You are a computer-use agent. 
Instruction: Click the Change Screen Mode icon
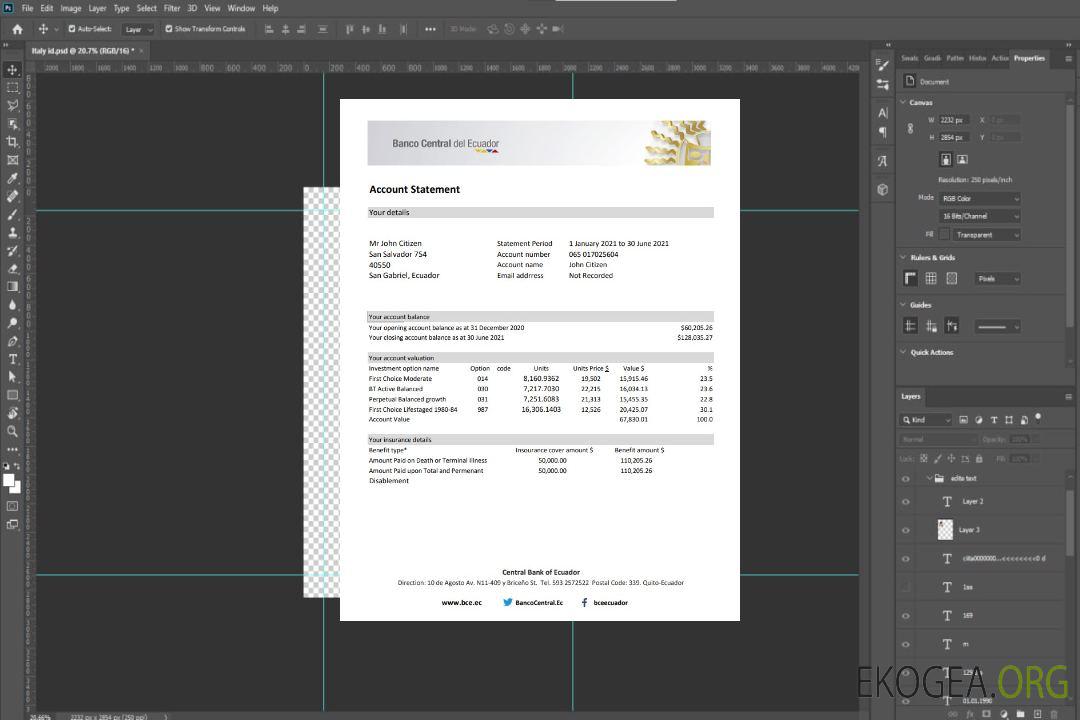(x=12, y=524)
